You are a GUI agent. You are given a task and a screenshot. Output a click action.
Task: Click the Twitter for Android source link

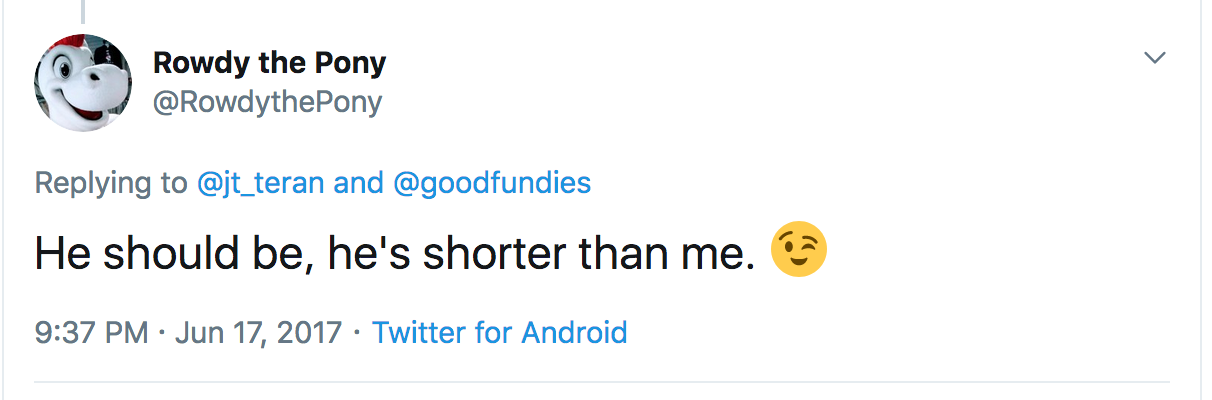click(500, 332)
